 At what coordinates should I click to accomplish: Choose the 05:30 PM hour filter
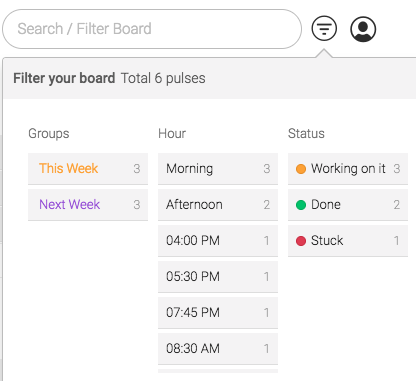[218, 277]
